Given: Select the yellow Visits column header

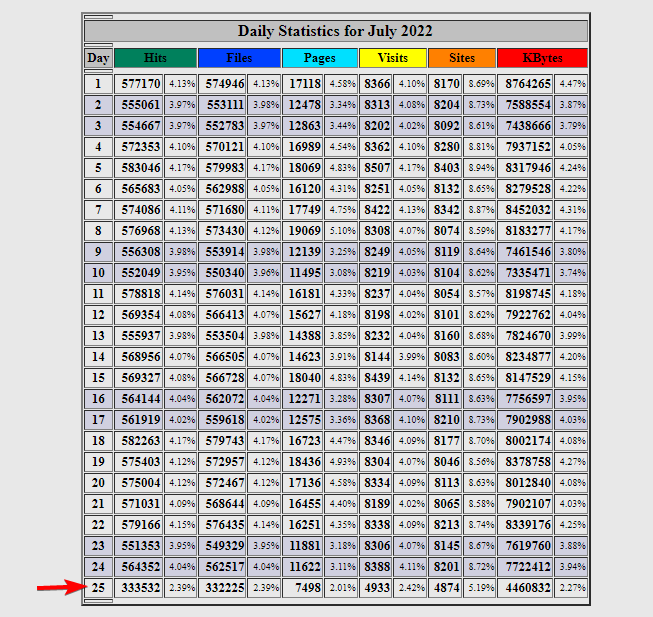Looking at the screenshot, I should pos(393,58).
